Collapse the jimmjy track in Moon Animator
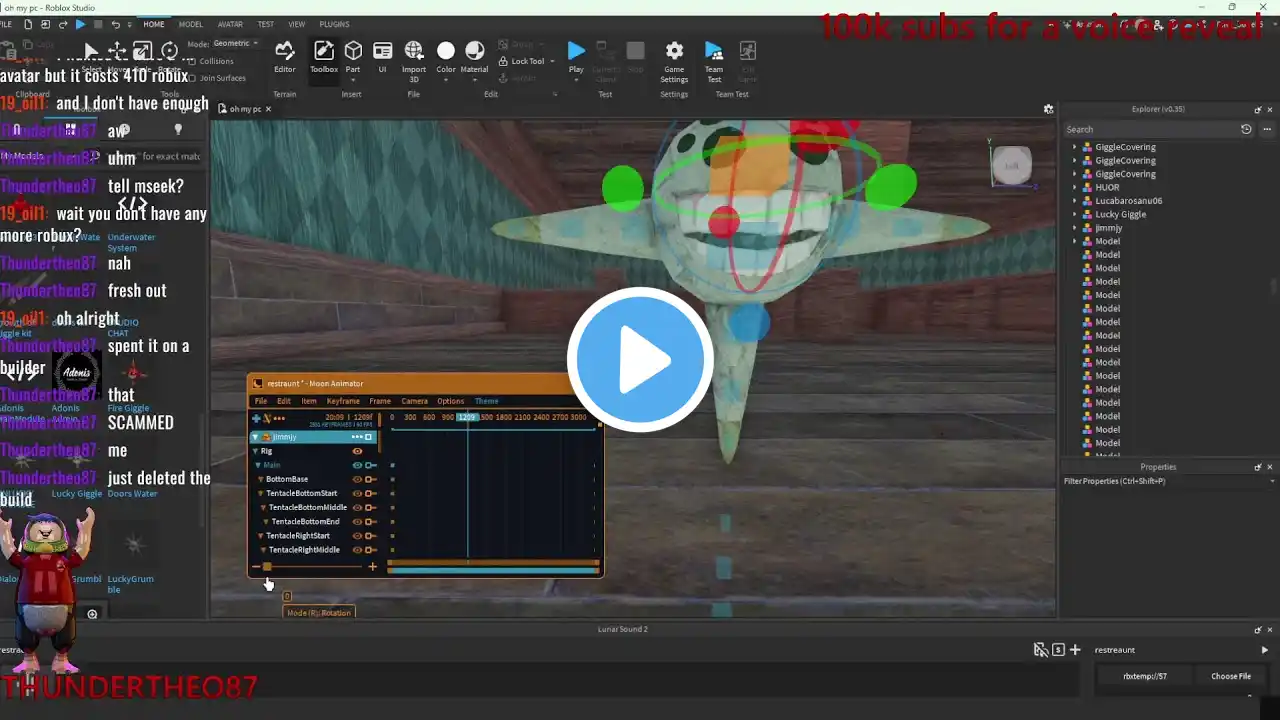The height and width of the screenshot is (720, 1280). tap(255, 437)
